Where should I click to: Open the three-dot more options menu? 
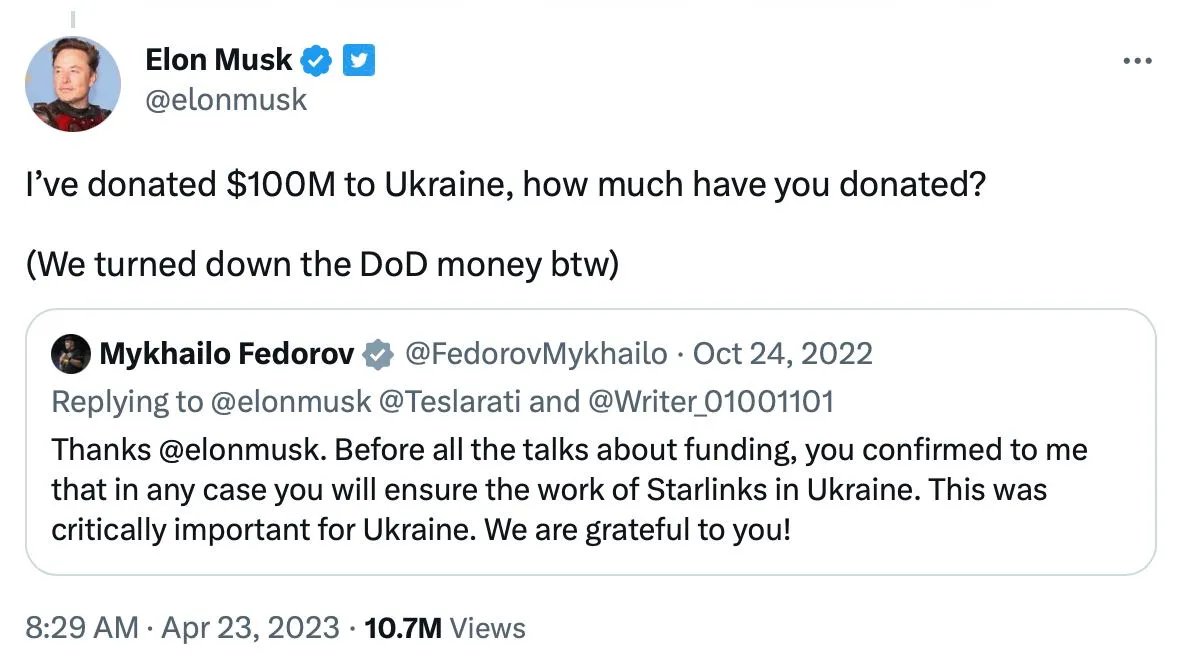(x=1137, y=60)
